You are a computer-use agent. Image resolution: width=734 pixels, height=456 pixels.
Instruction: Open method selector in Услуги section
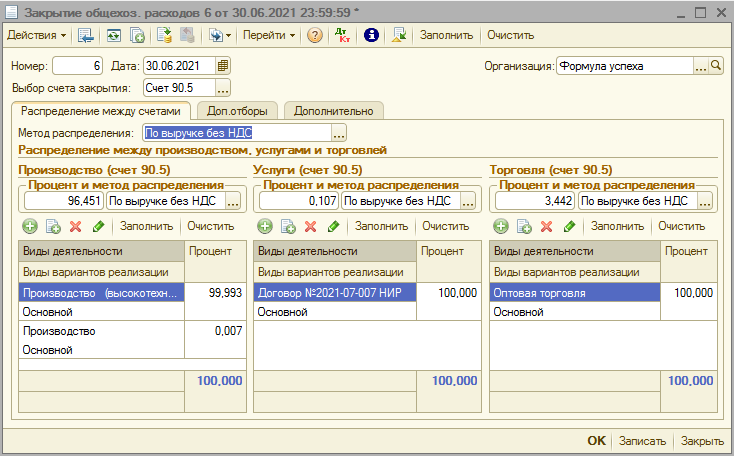470,201
